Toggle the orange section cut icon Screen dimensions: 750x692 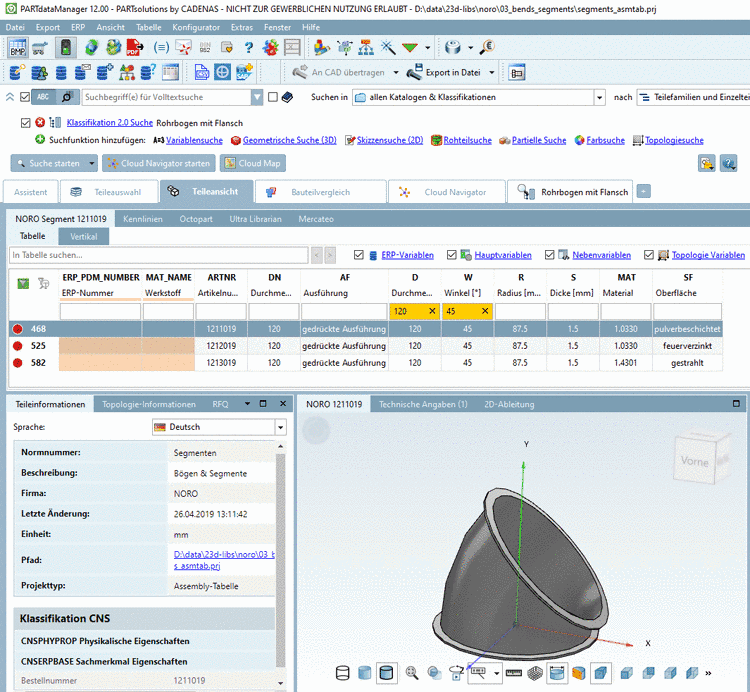(579, 673)
